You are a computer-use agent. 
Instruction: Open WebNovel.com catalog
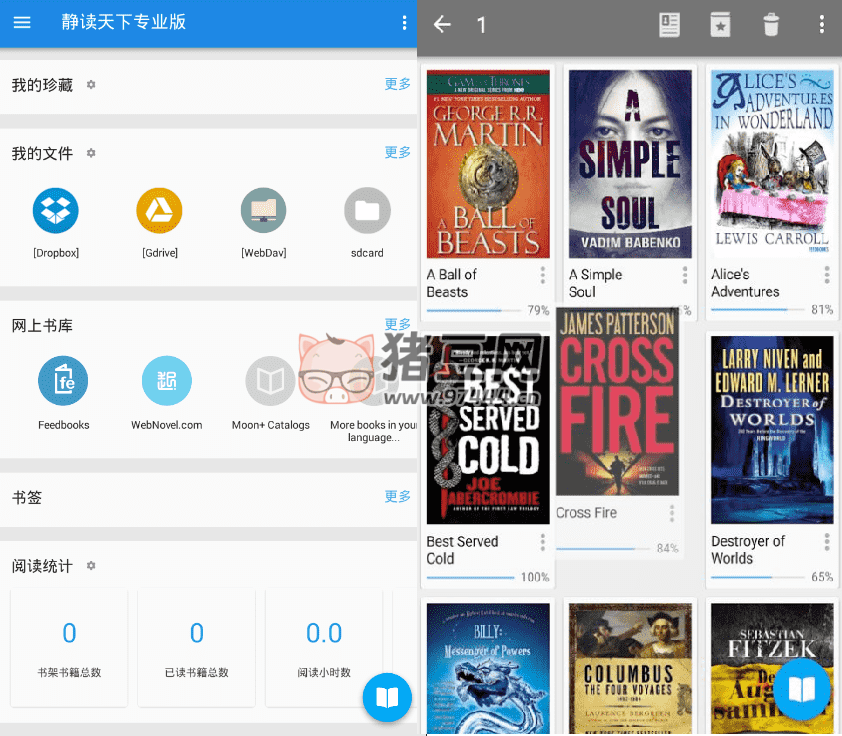[166, 381]
